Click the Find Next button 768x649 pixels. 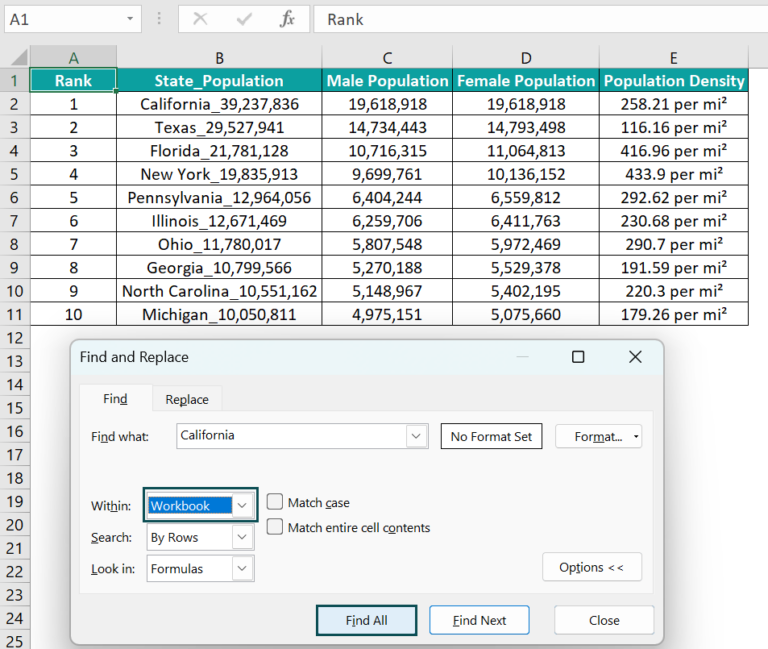(479, 620)
